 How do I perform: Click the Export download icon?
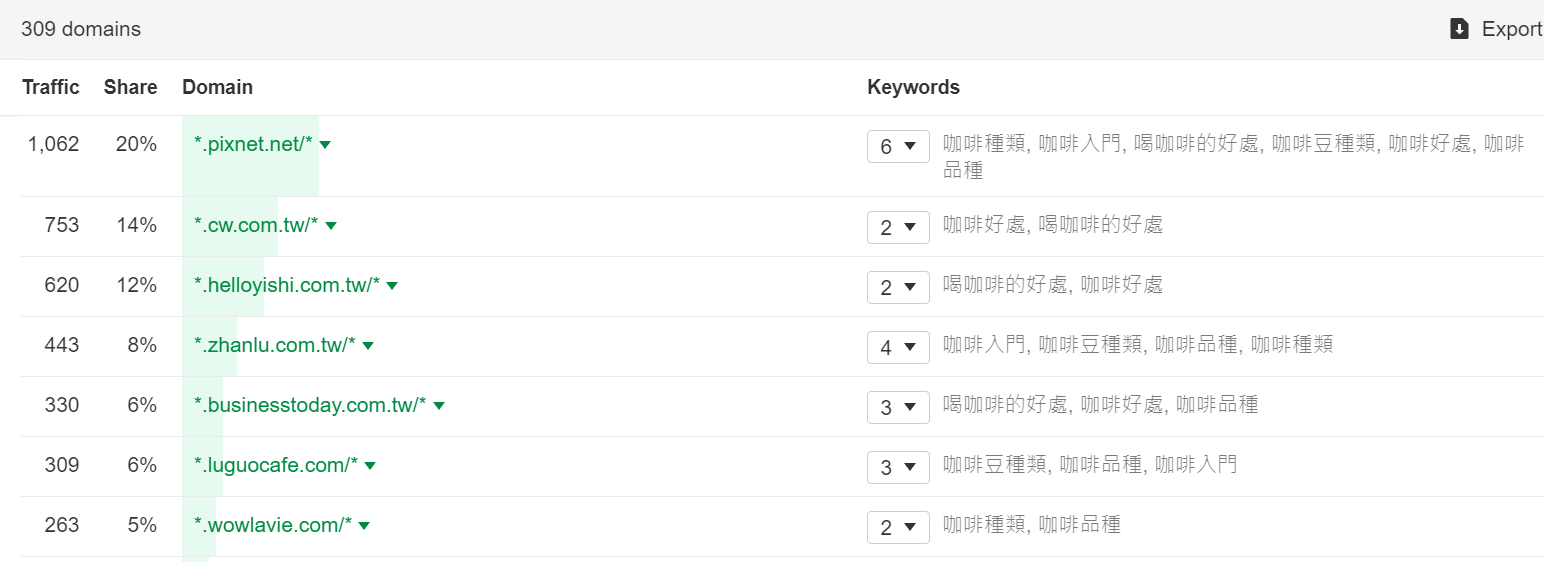pyautogui.click(x=1459, y=29)
